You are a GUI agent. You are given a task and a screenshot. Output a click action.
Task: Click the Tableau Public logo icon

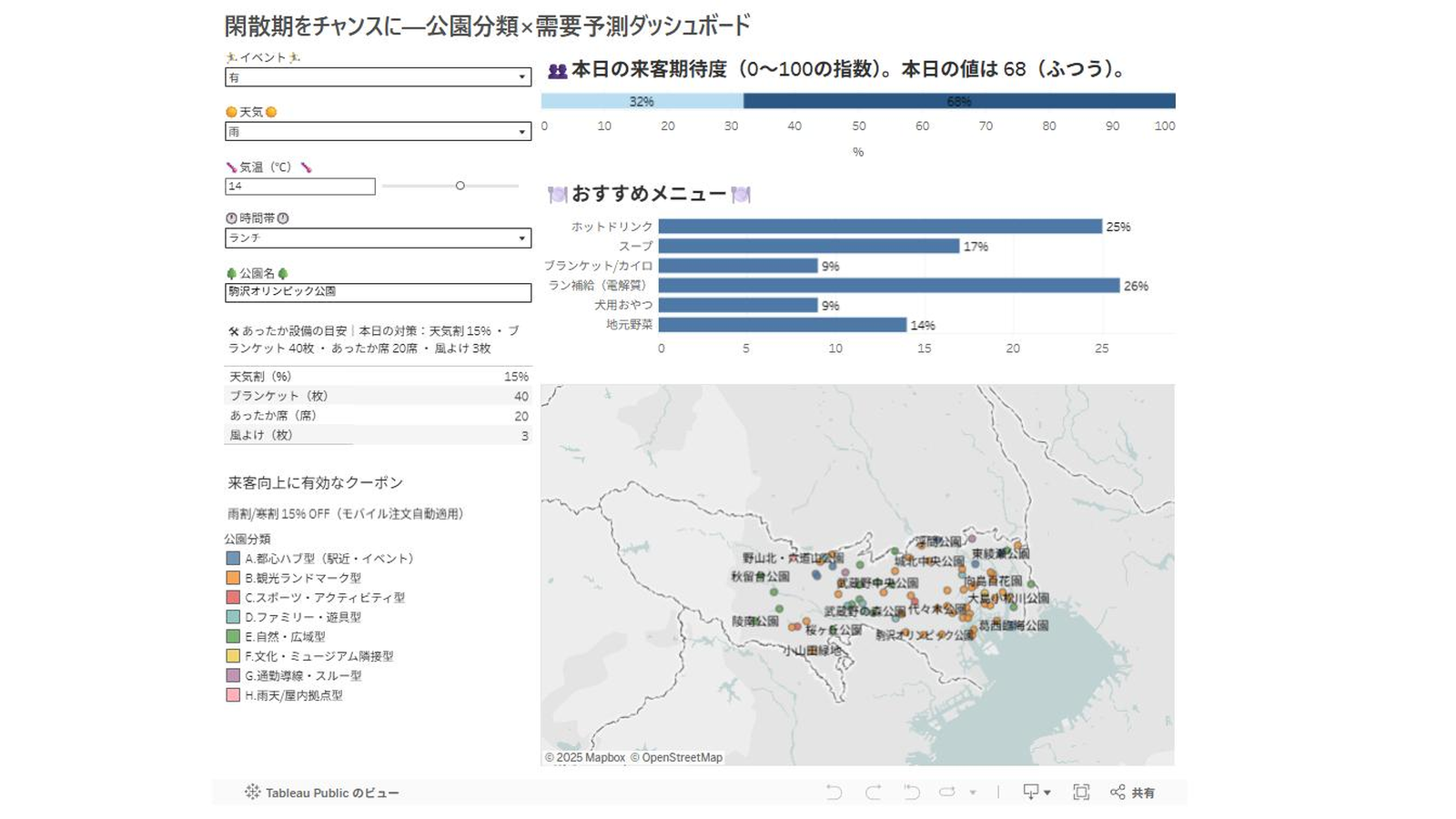(252, 792)
